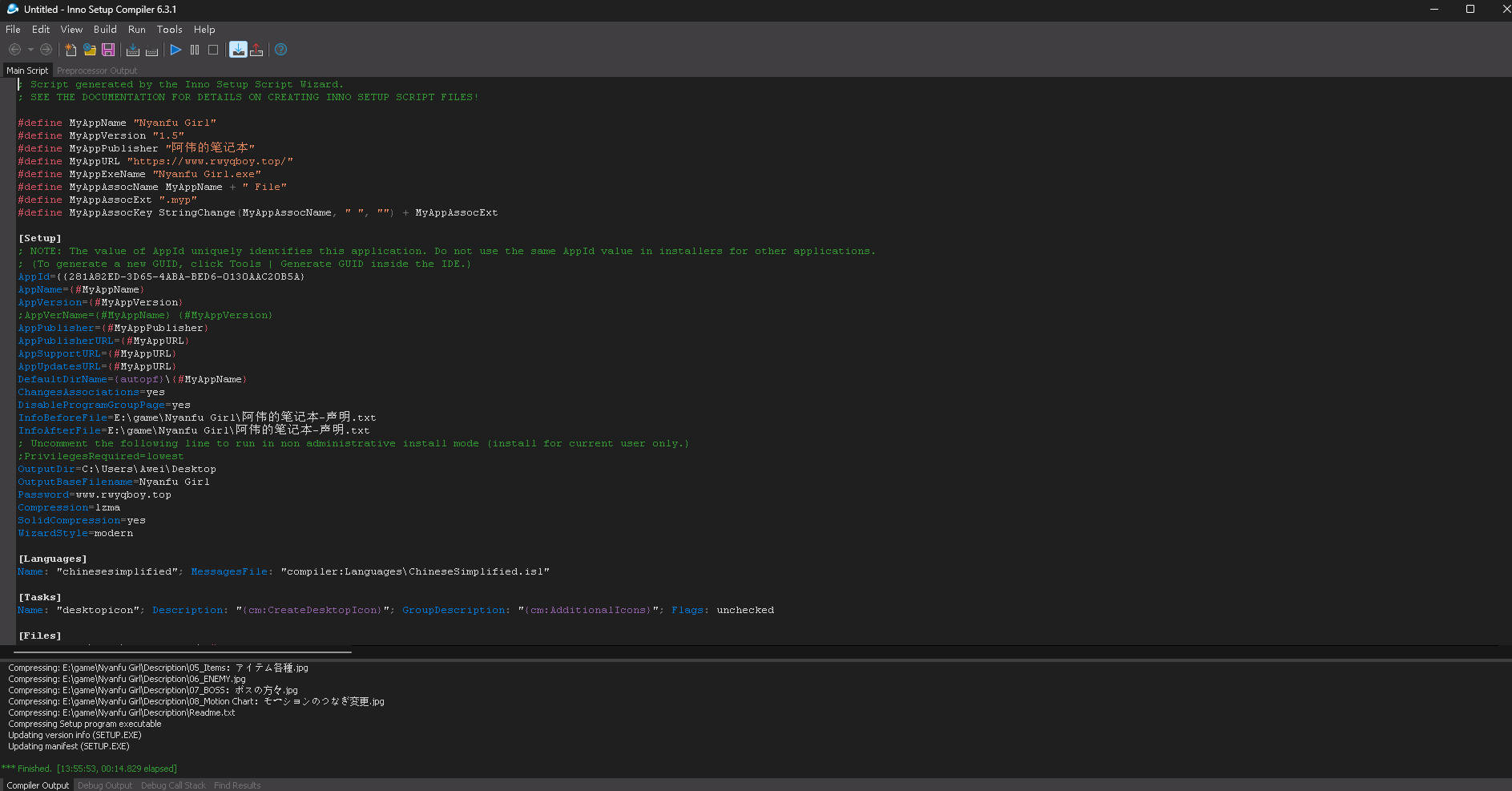Click the ChangesAssociations=yes line
The width and height of the screenshot is (1512, 791).
click(91, 392)
